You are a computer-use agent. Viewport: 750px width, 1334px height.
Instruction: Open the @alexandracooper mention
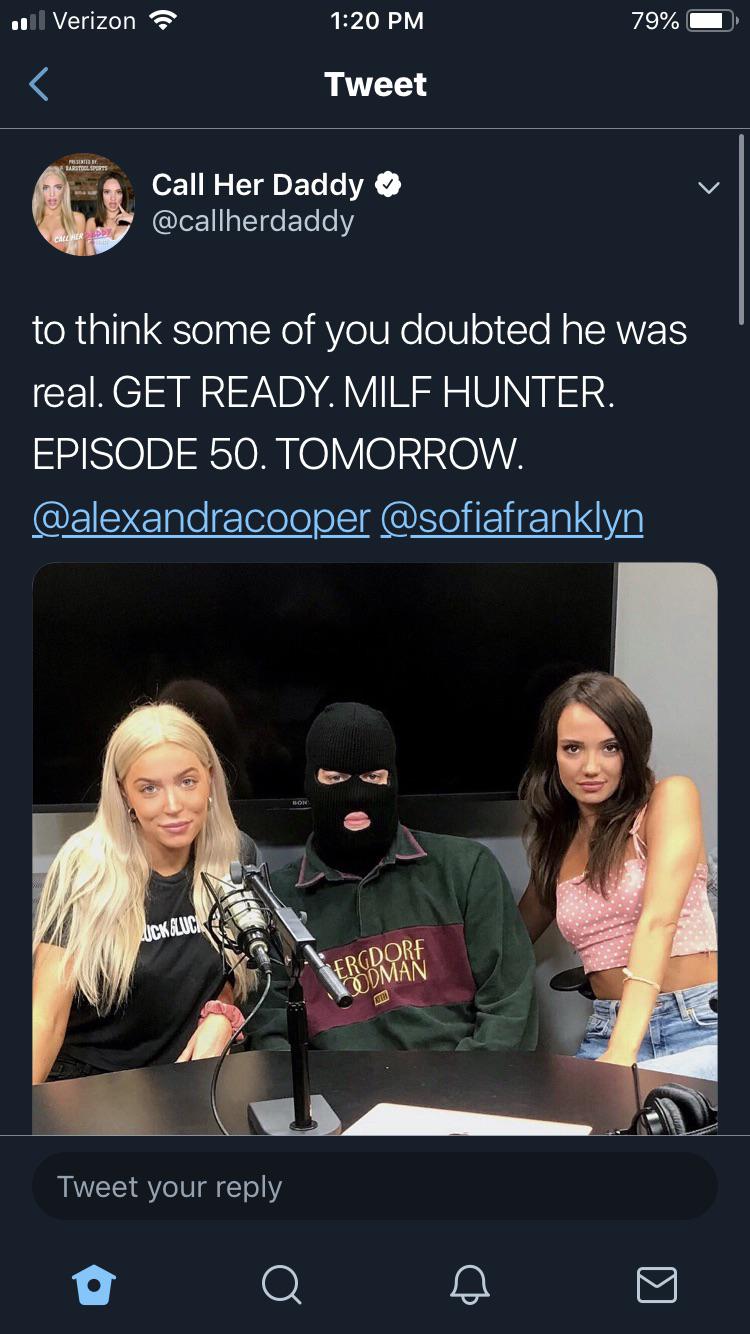pos(201,518)
